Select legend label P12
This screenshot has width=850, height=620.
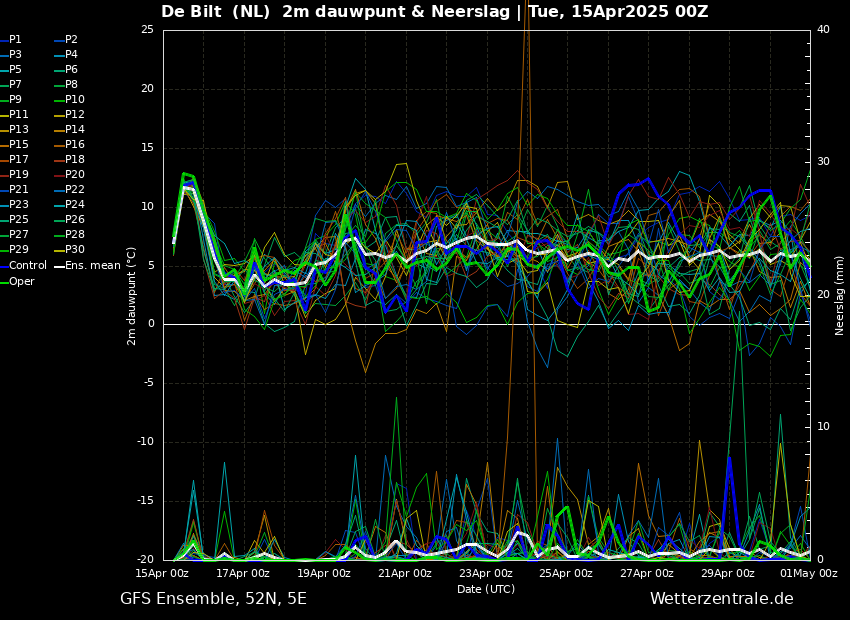(x=75, y=114)
